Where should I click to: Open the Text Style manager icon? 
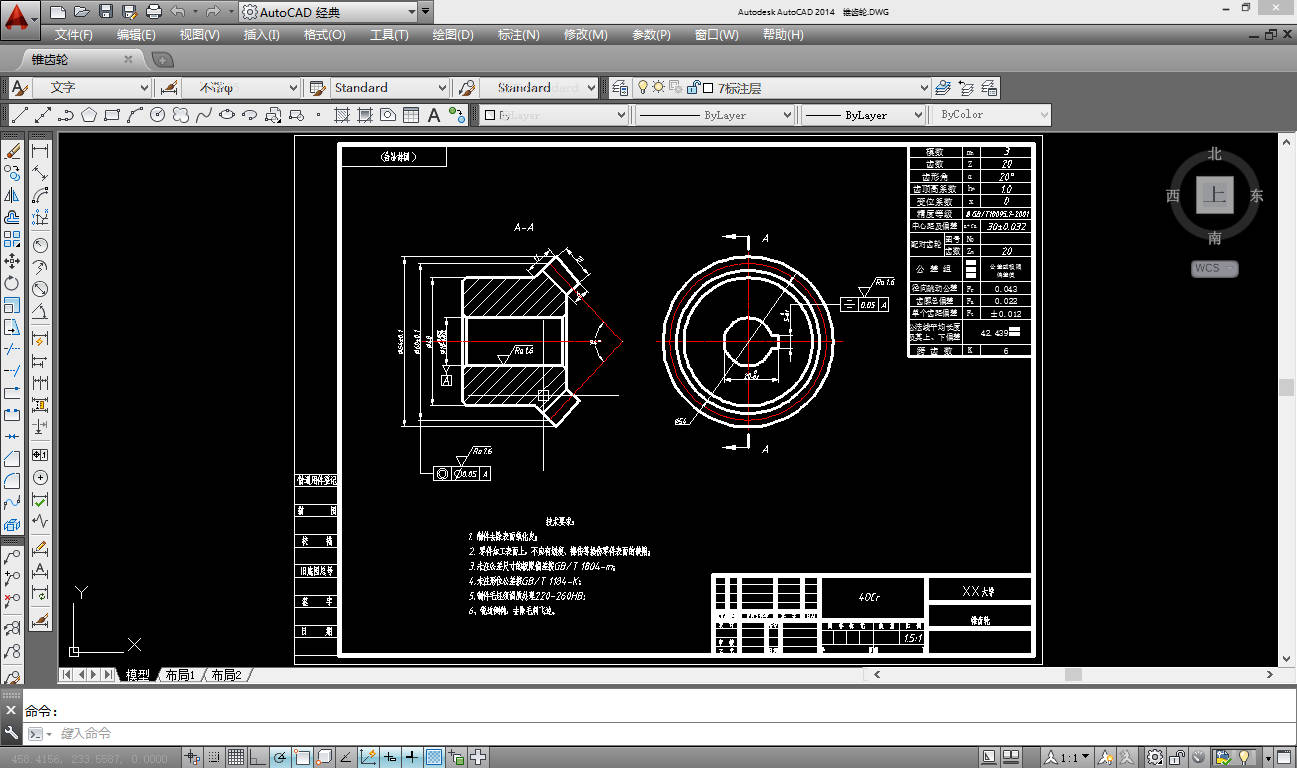click(19, 88)
